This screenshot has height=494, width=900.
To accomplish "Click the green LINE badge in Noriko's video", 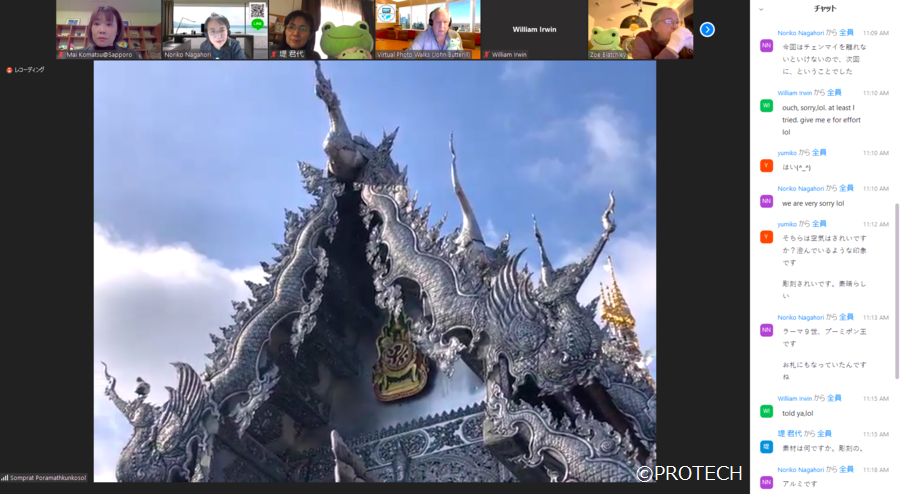I will pyautogui.click(x=258, y=23).
